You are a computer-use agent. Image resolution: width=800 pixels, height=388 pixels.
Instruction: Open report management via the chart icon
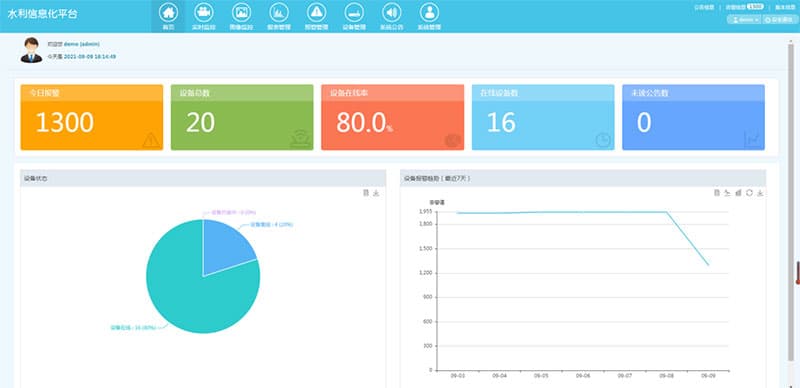[x=279, y=12]
